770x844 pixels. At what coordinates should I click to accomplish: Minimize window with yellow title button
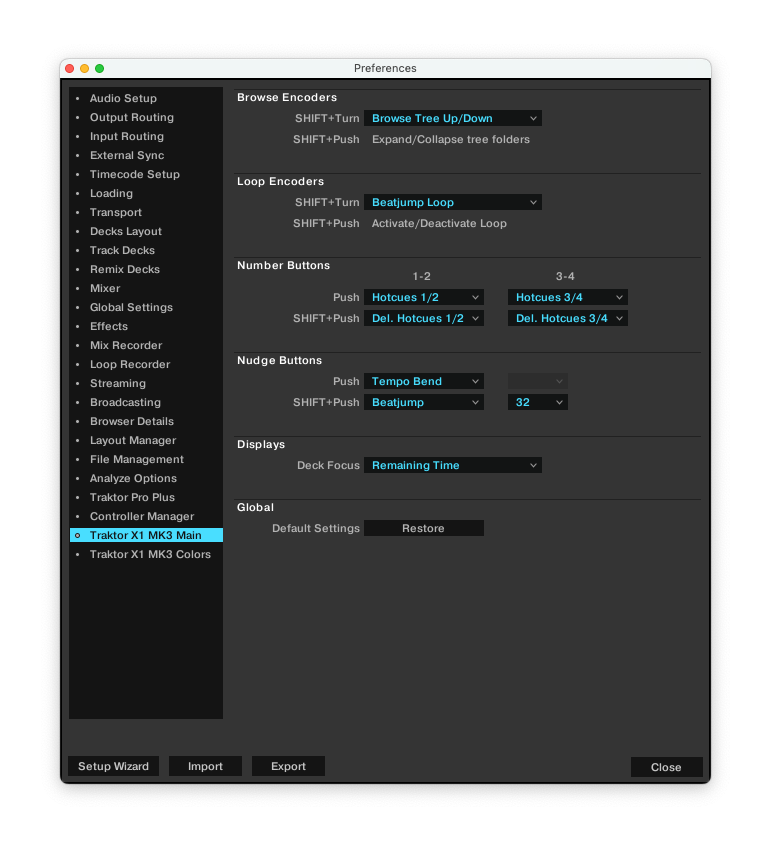pos(84,68)
